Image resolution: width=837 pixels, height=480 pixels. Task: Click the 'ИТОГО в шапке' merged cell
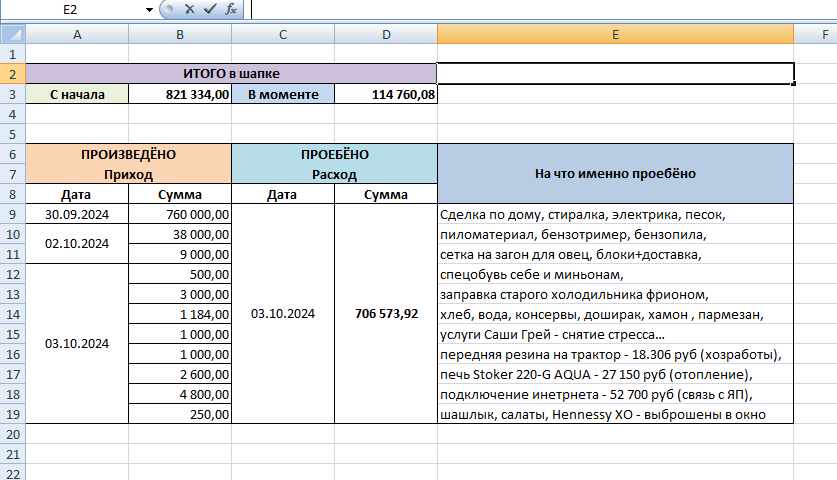coord(231,74)
